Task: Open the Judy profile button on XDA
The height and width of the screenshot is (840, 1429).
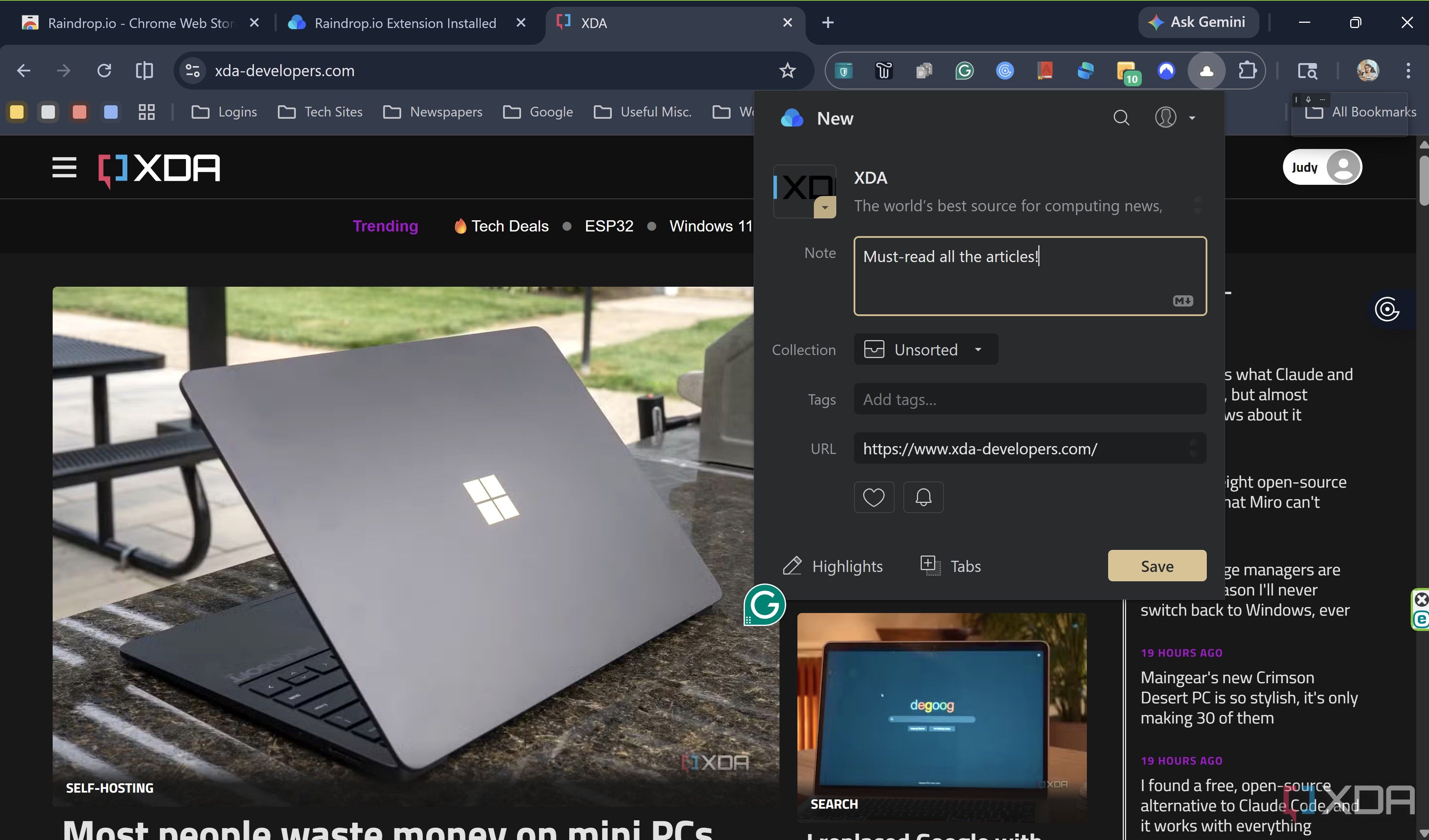Action: pos(1323,167)
